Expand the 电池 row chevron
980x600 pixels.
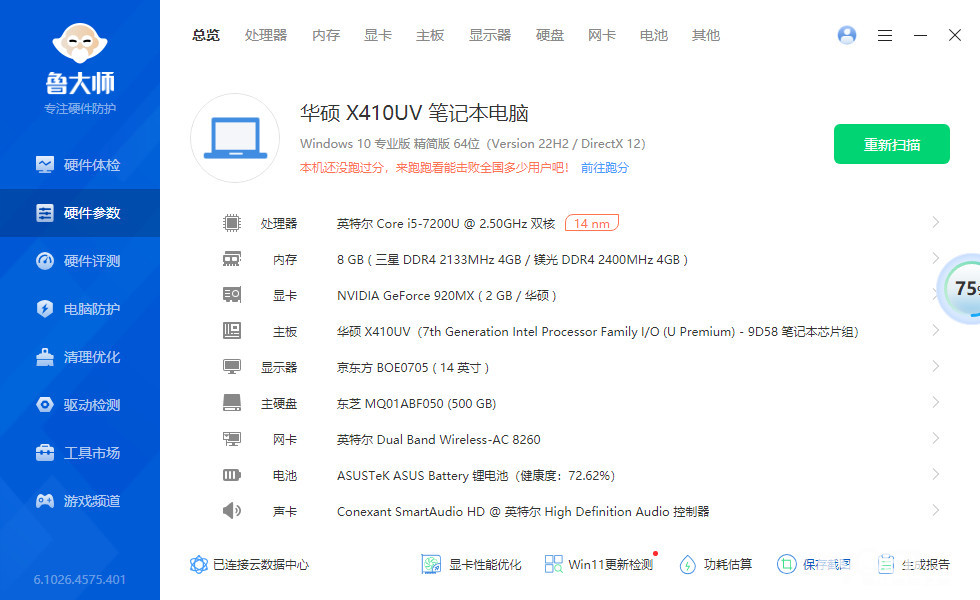(935, 475)
